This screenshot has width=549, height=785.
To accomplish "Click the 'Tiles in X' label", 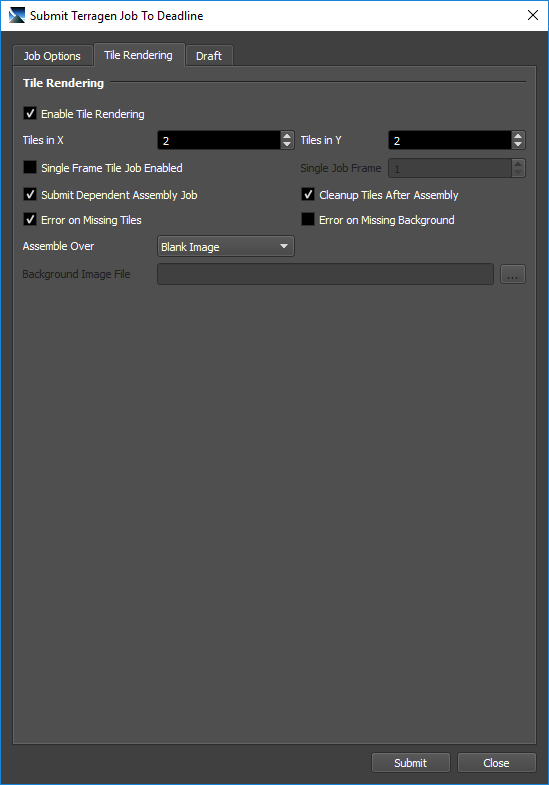I will coord(43,140).
